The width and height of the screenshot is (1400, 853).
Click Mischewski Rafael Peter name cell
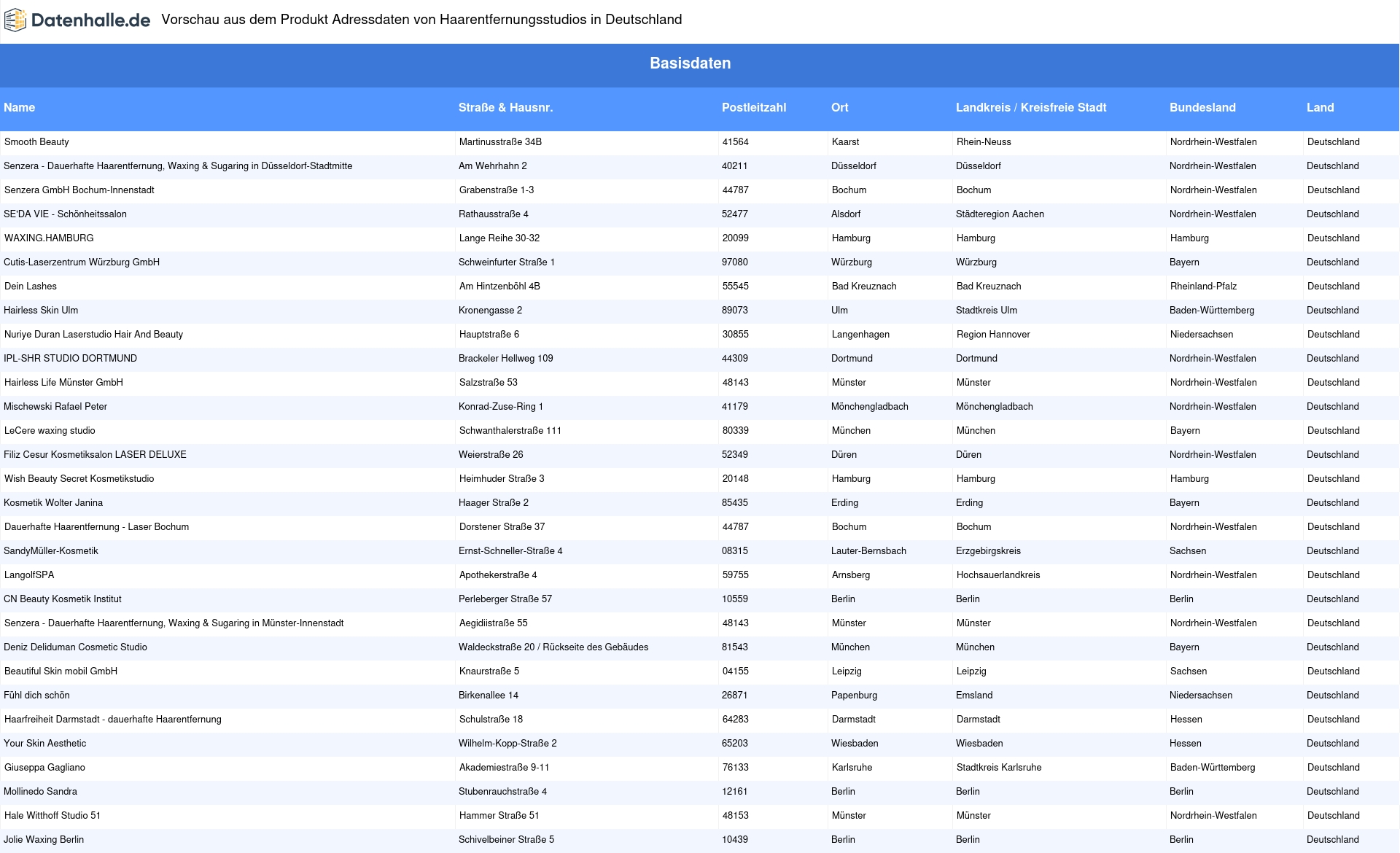coord(55,407)
